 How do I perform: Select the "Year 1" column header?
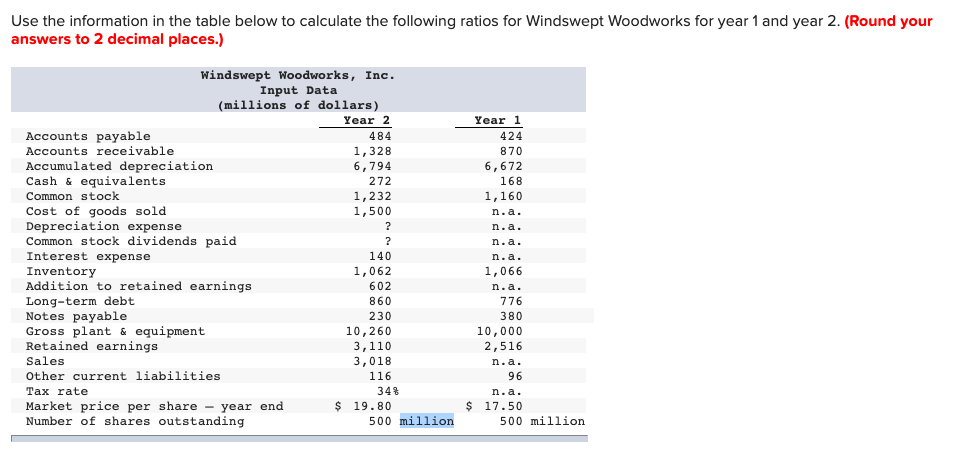(x=498, y=120)
